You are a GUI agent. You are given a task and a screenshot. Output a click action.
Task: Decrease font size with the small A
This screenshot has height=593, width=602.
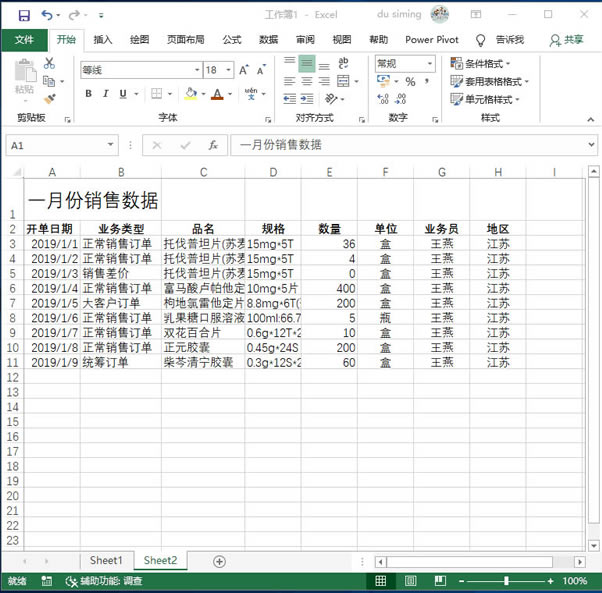261,70
